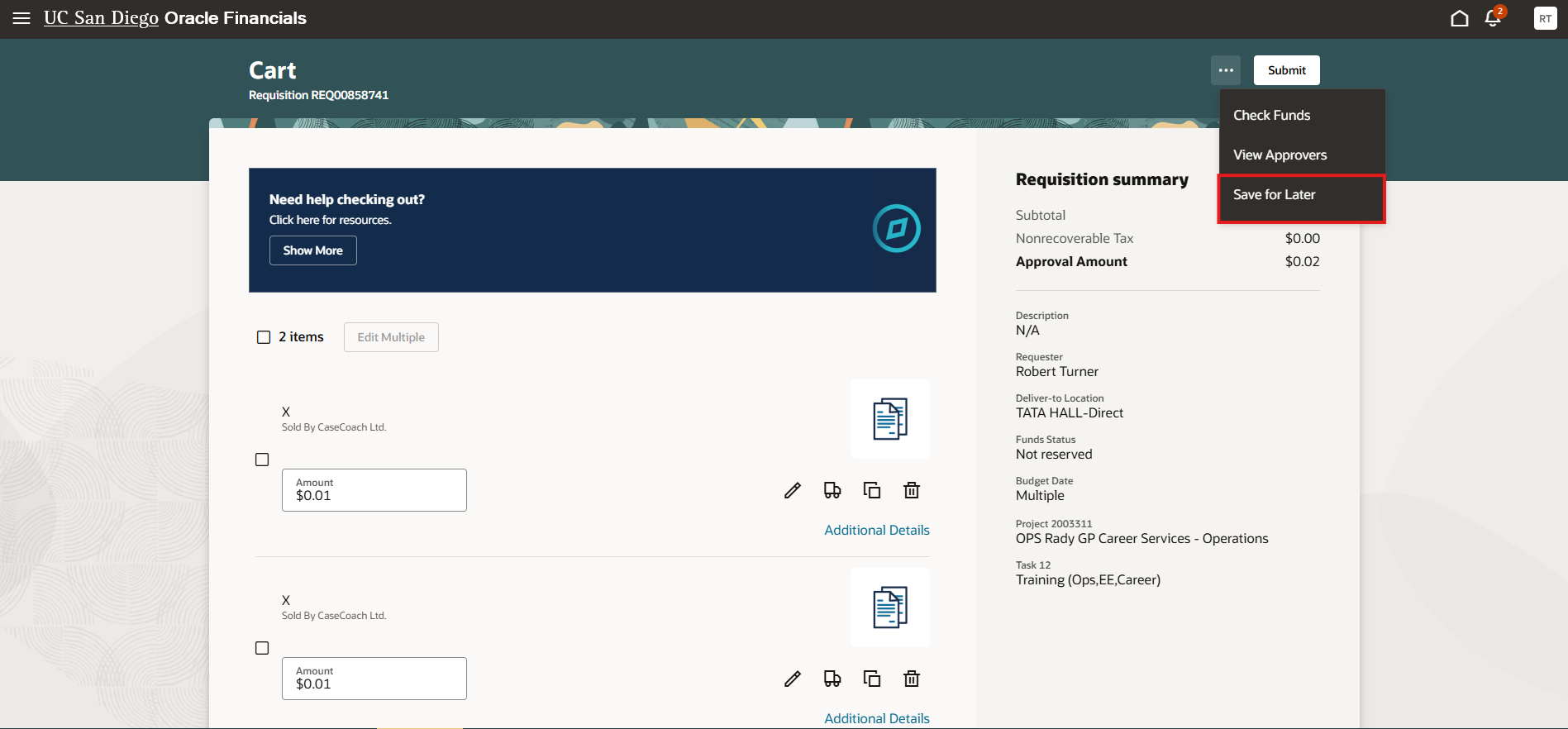
Task: Open the UC San Diego home link
Action: point(101,18)
